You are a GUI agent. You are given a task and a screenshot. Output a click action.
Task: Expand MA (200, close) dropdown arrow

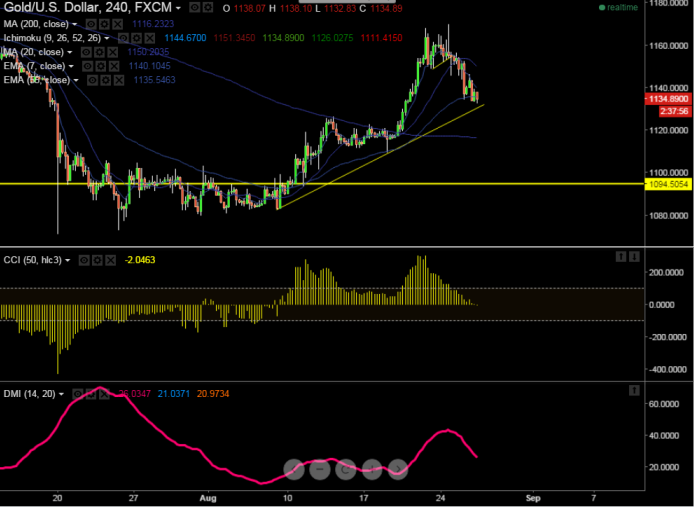coord(74,24)
